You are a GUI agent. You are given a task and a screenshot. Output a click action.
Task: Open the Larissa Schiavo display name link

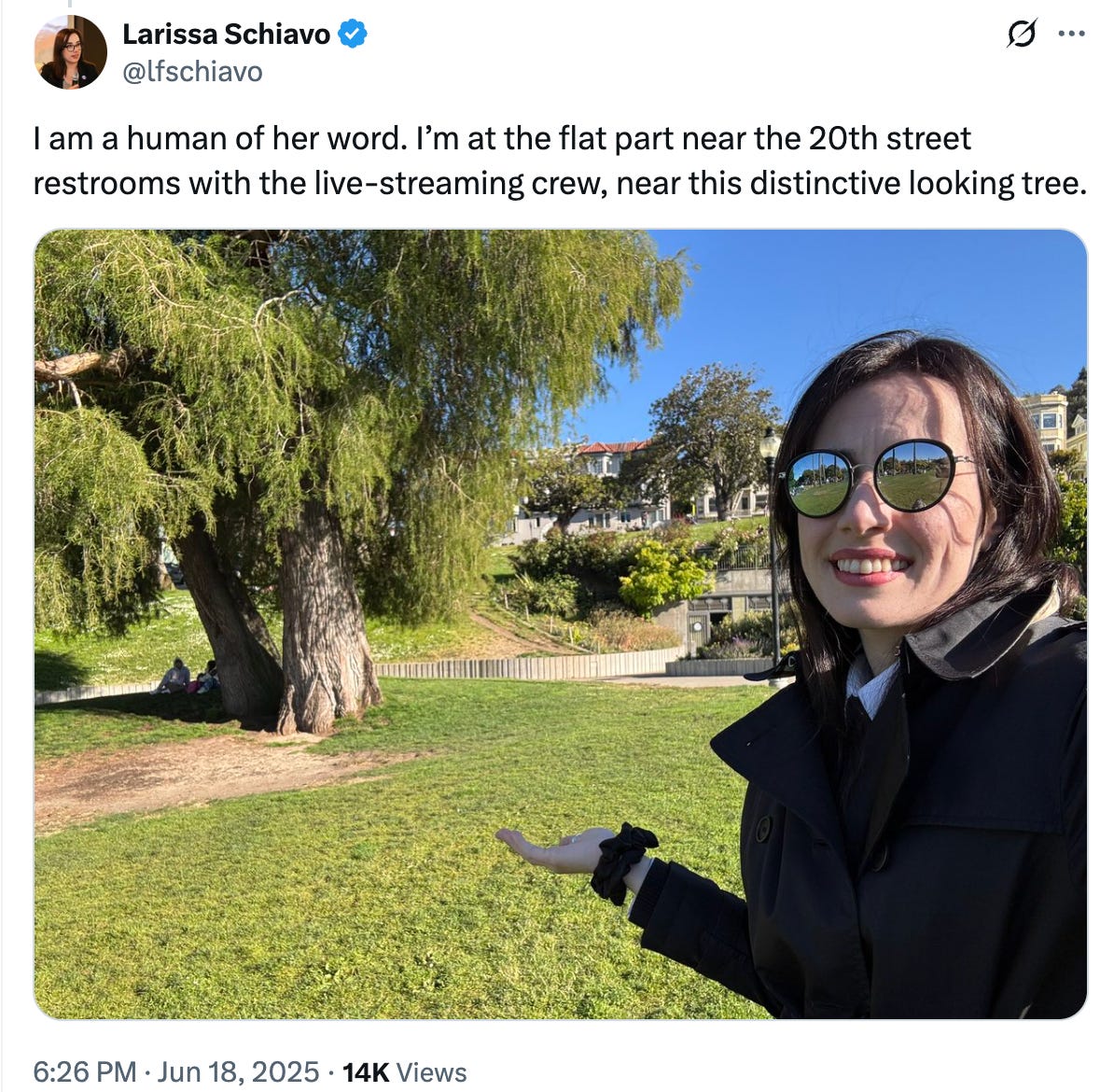point(226,35)
